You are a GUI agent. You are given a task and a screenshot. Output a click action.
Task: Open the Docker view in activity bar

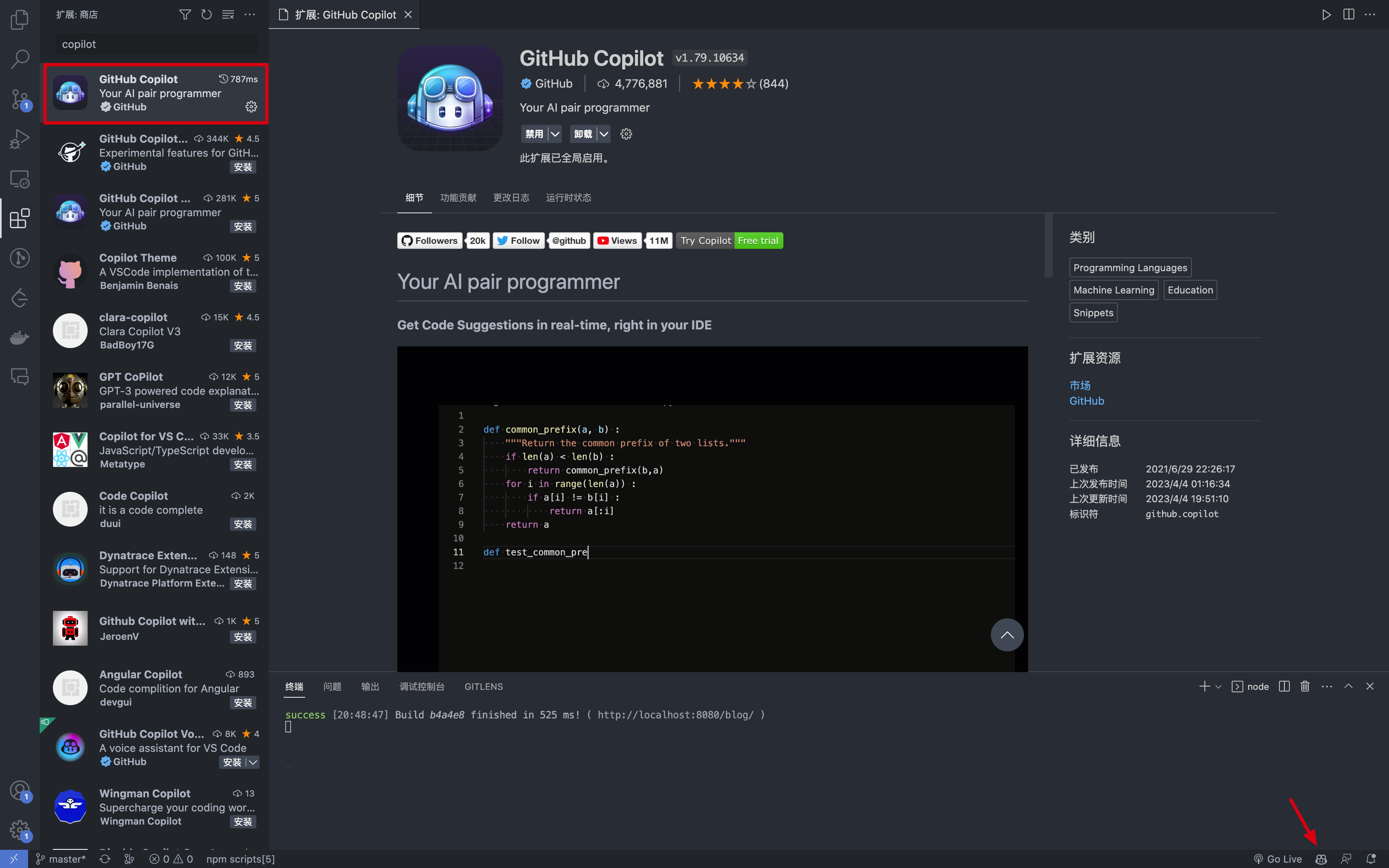19,337
